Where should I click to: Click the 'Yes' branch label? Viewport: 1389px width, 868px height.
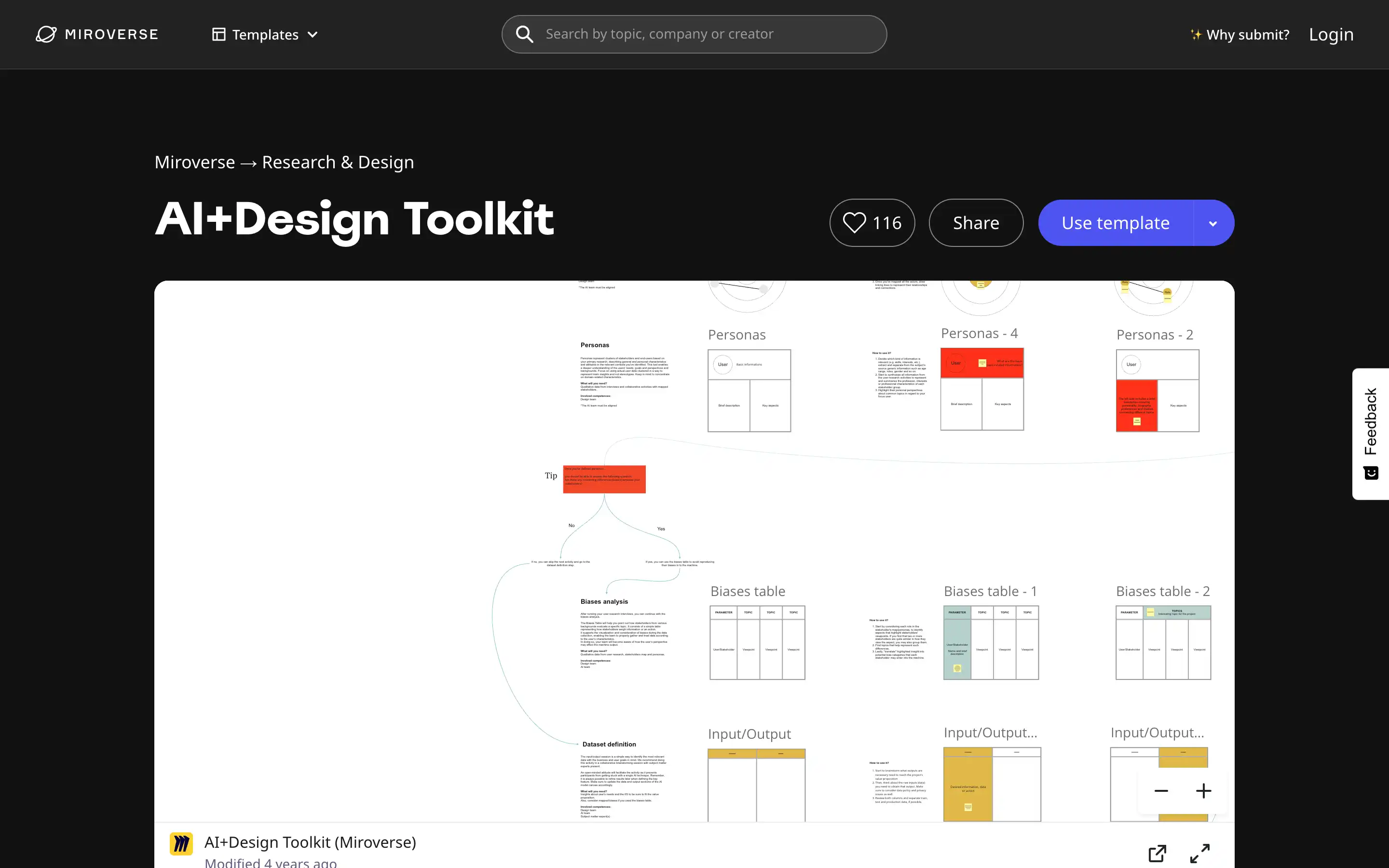coord(661,529)
